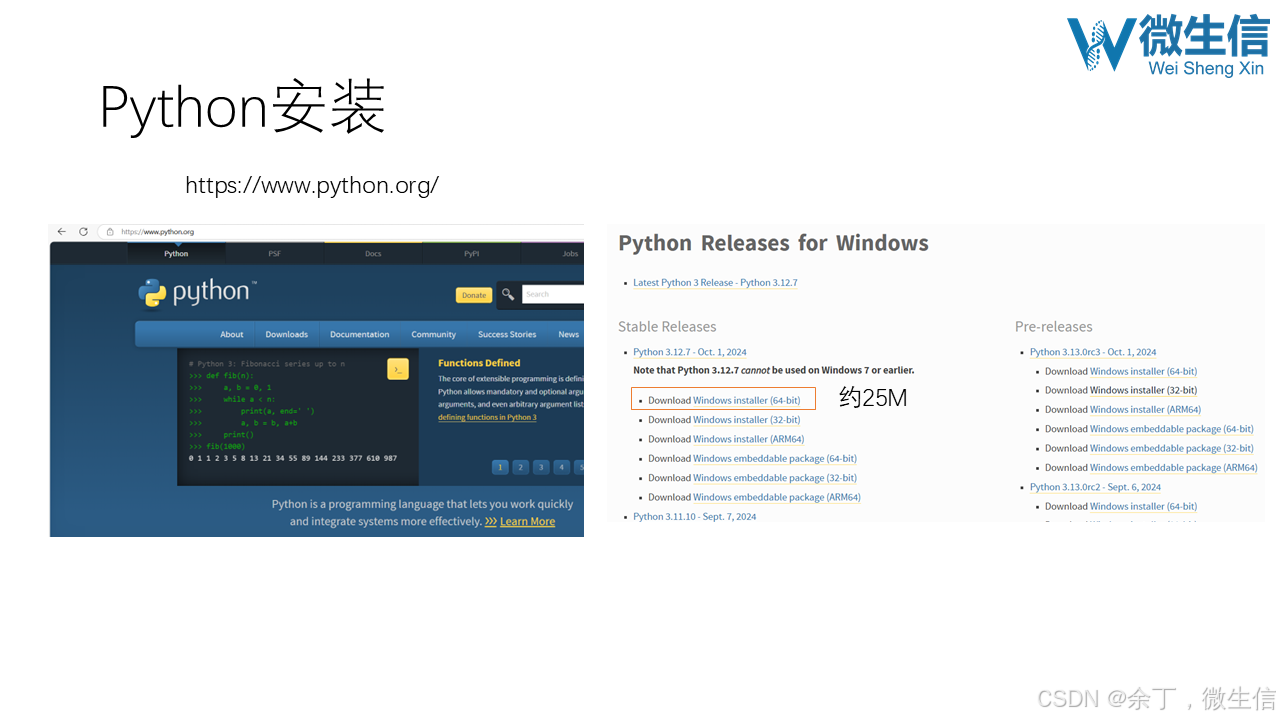
Task: Go to slide page 2 button
Action: pyautogui.click(x=521, y=467)
